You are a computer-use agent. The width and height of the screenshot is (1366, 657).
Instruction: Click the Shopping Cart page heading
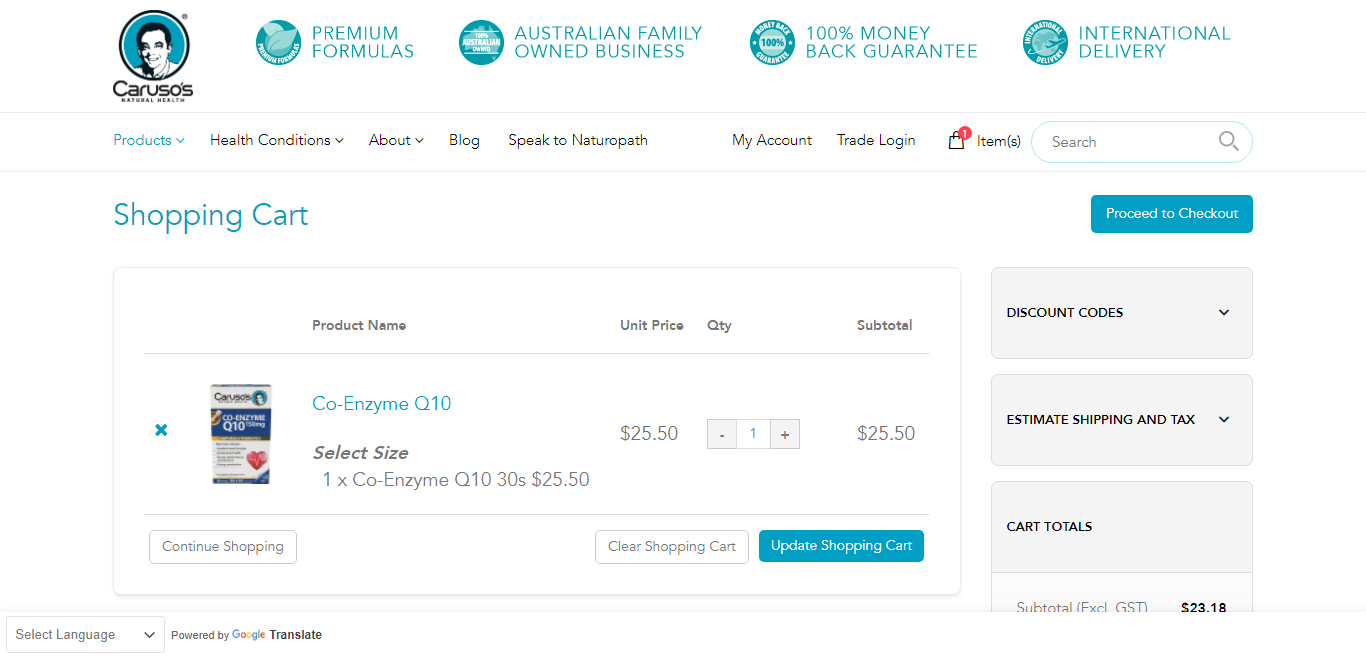pyautogui.click(x=211, y=215)
